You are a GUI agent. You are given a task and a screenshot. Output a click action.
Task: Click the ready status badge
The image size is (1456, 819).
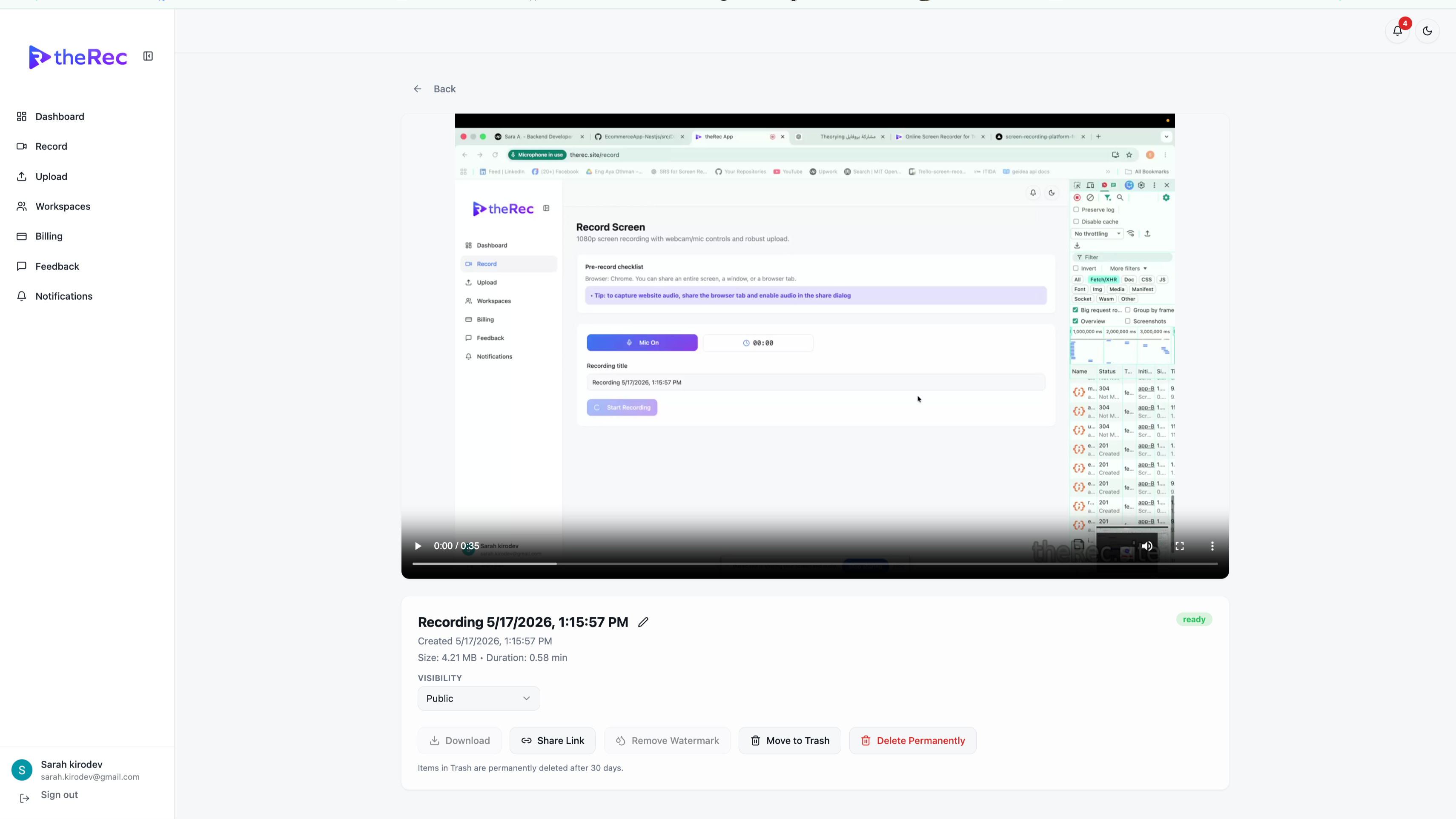point(1194,619)
